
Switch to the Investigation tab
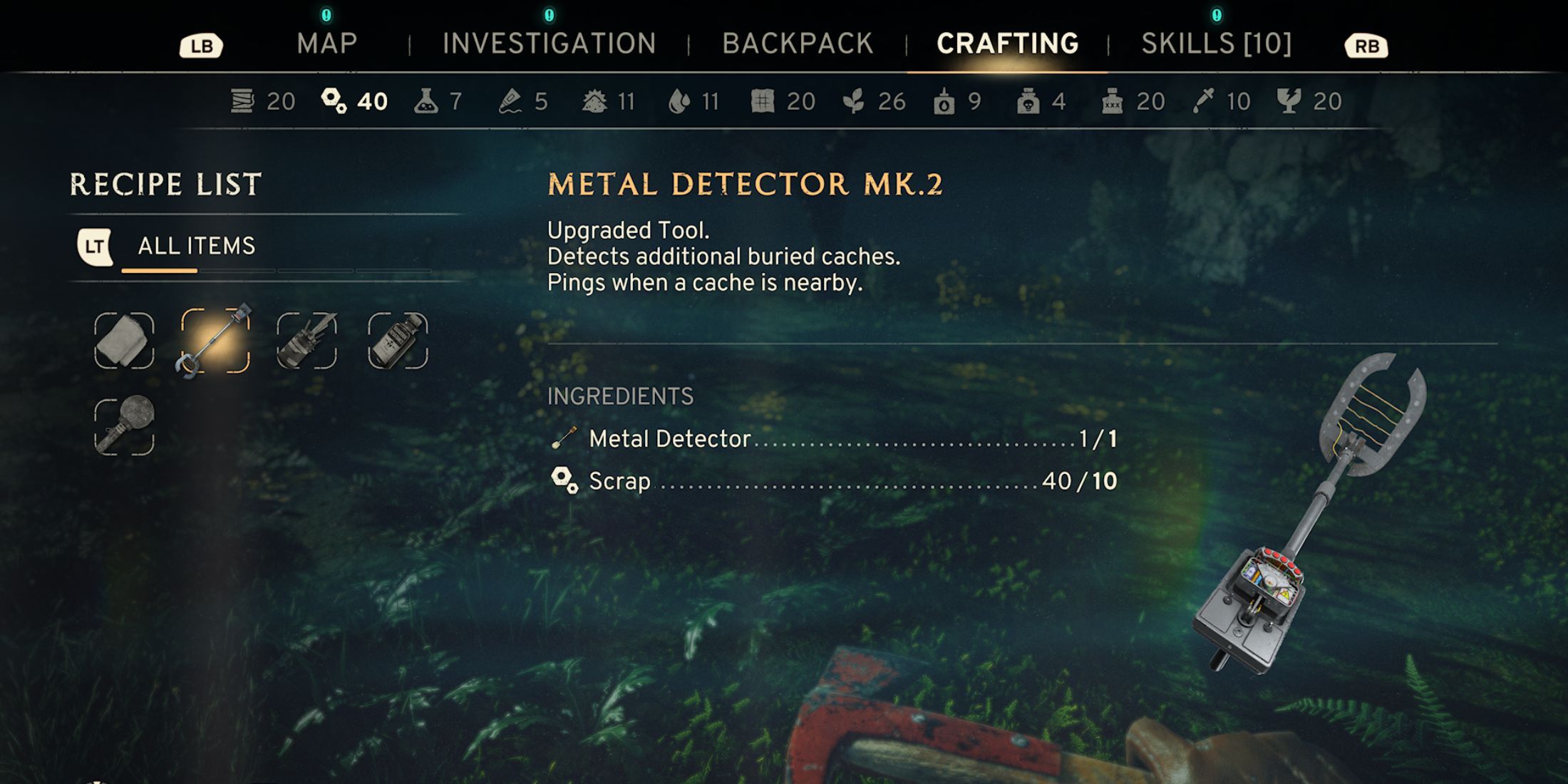point(549,43)
